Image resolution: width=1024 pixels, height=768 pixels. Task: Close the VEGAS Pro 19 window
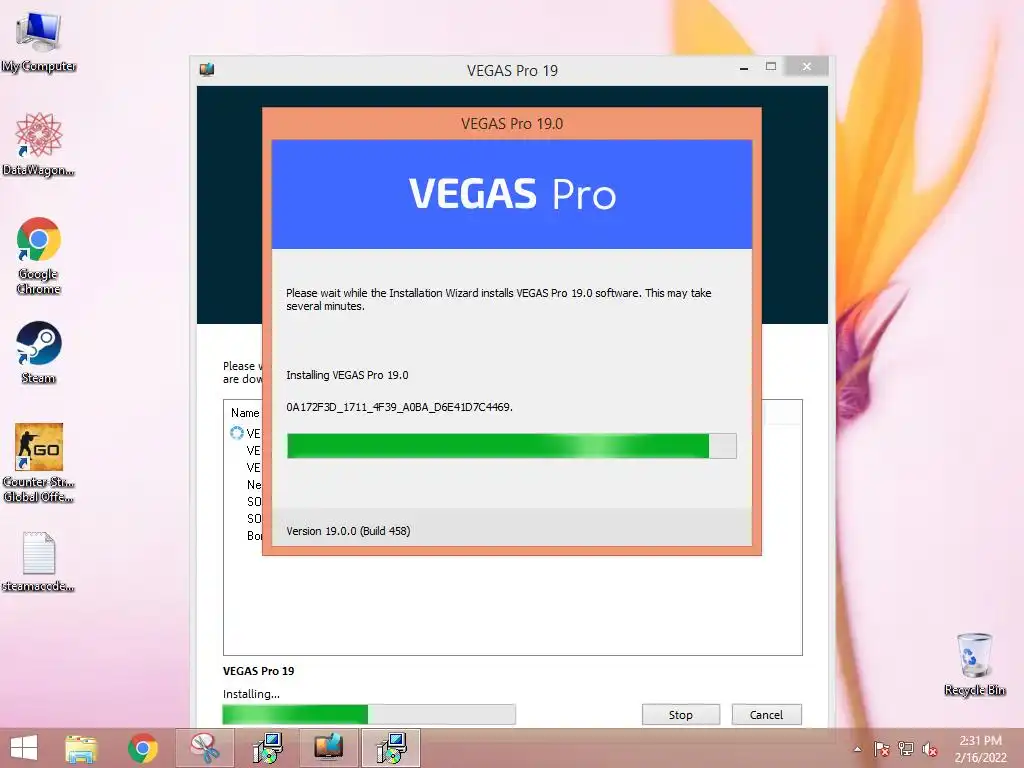point(807,67)
